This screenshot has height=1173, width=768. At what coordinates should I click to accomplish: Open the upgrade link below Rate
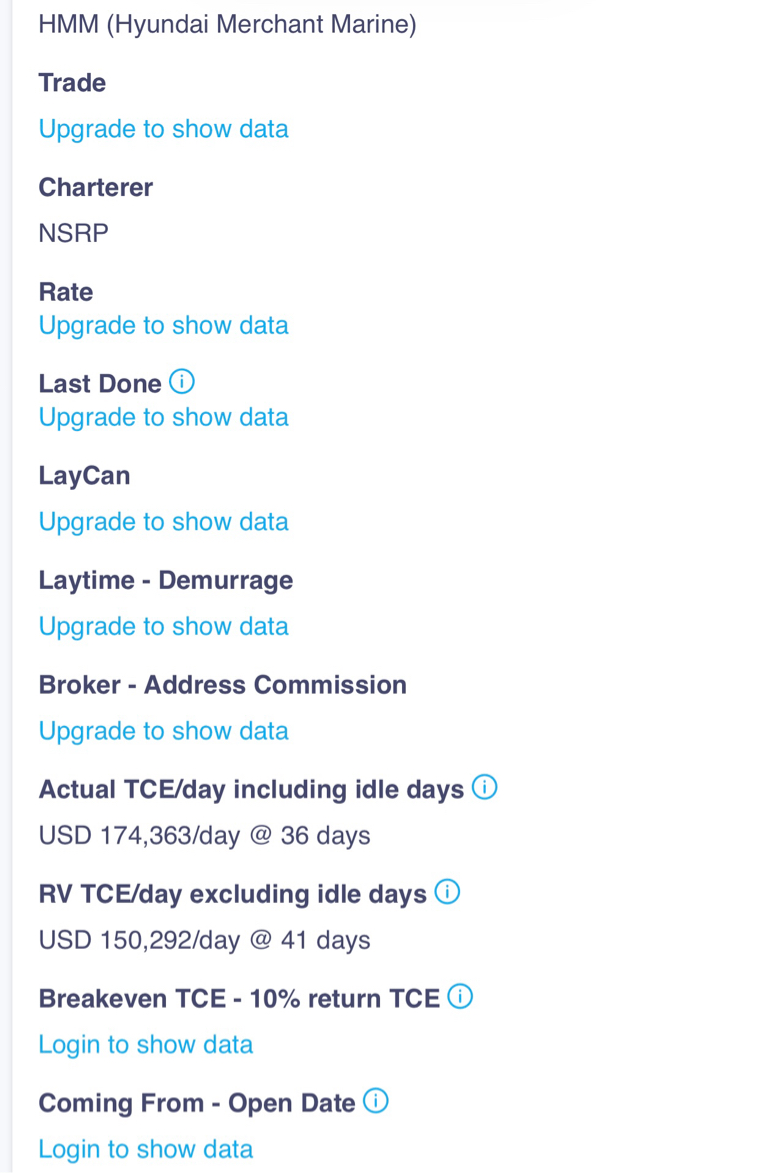click(x=163, y=325)
